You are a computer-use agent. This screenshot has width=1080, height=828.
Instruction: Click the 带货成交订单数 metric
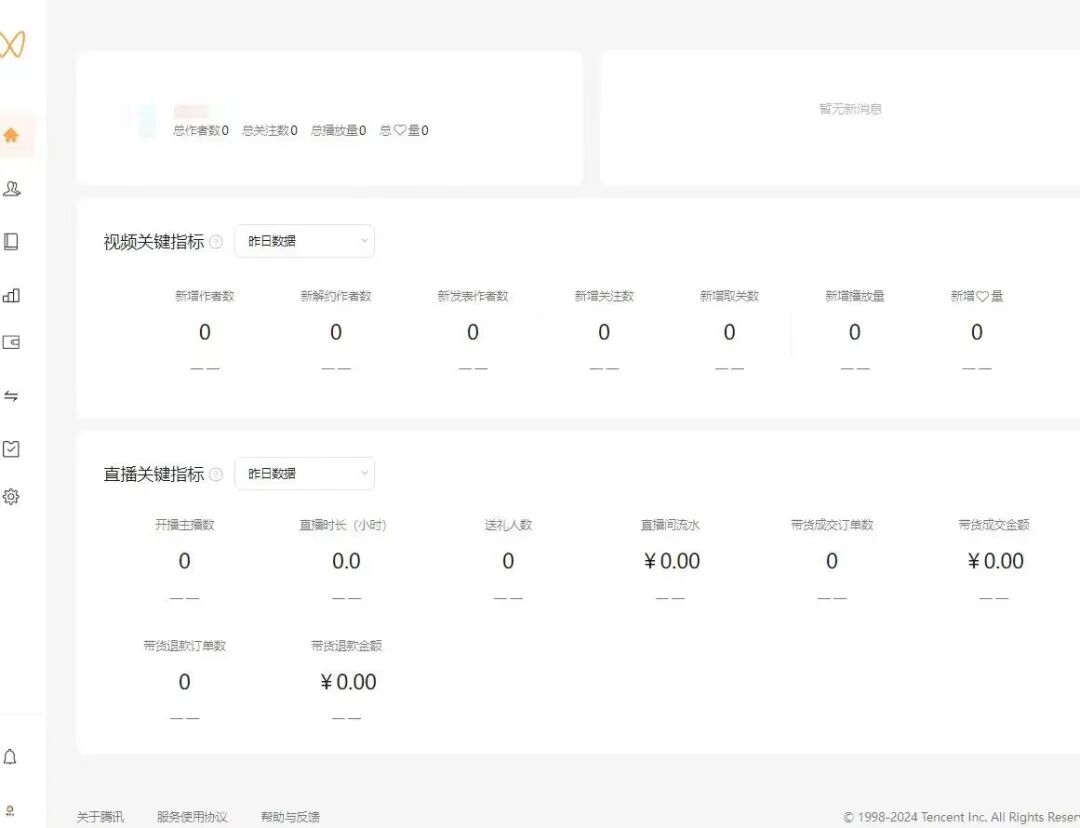point(832,561)
